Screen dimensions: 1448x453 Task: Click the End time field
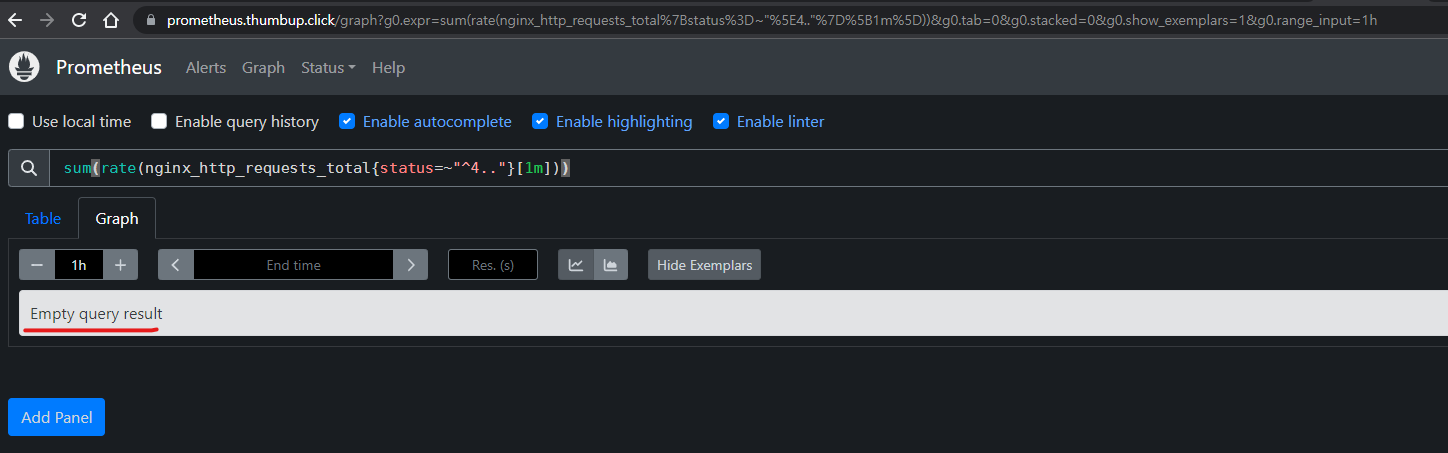click(293, 265)
